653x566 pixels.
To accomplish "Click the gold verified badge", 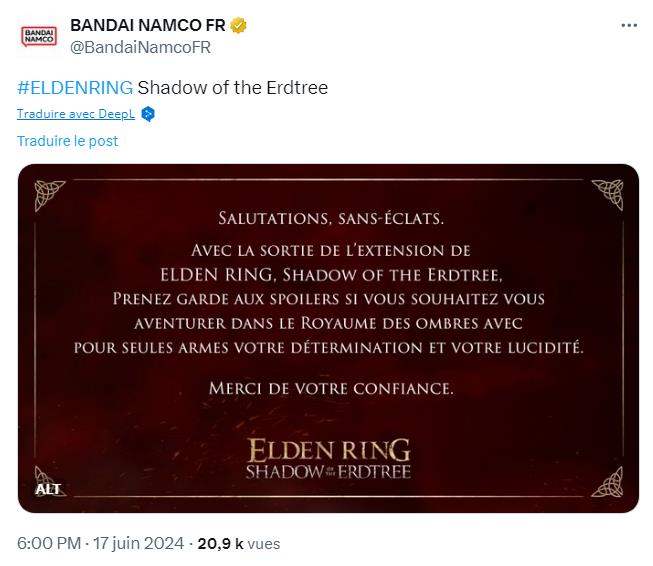I will (x=236, y=26).
